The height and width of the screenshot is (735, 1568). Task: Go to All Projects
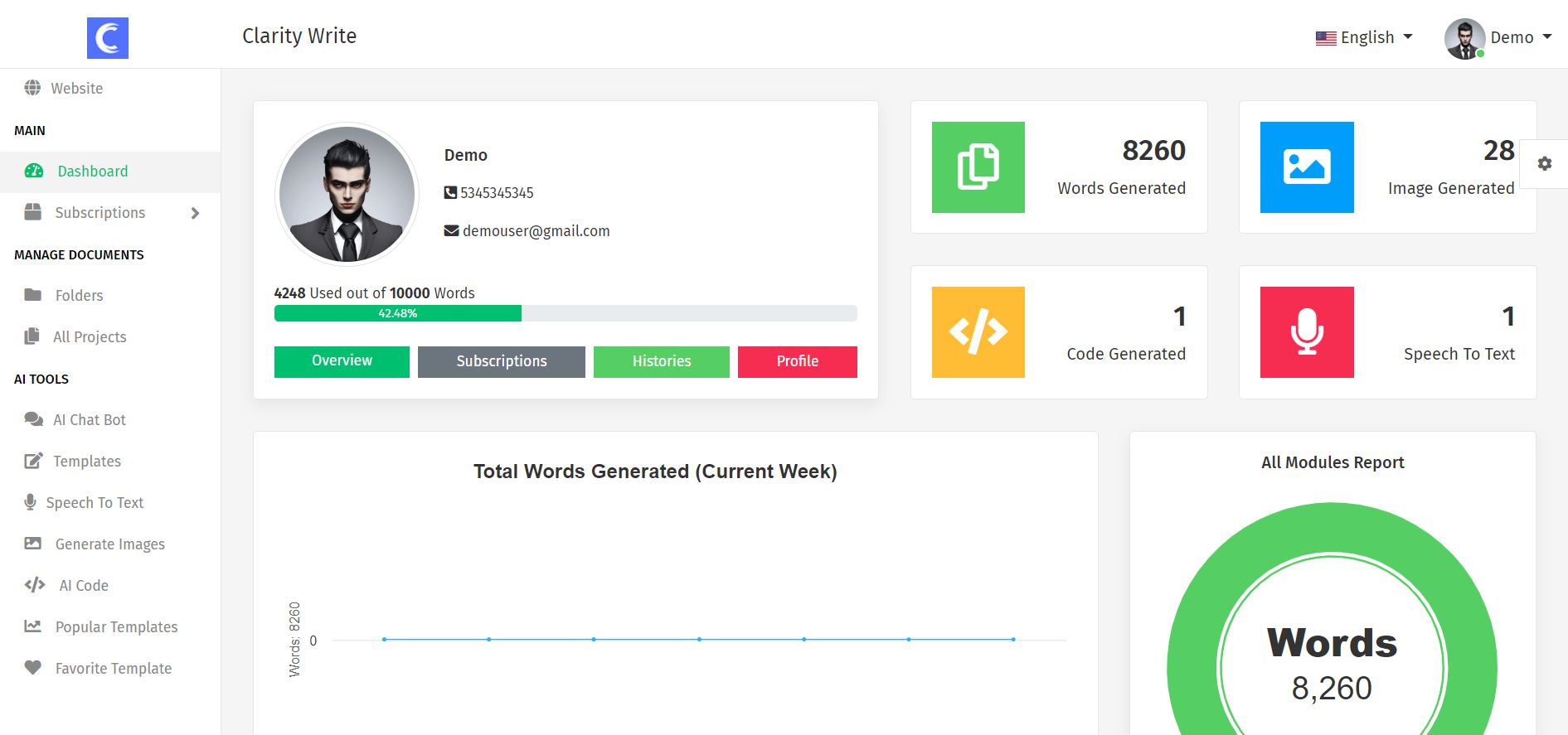110,337
